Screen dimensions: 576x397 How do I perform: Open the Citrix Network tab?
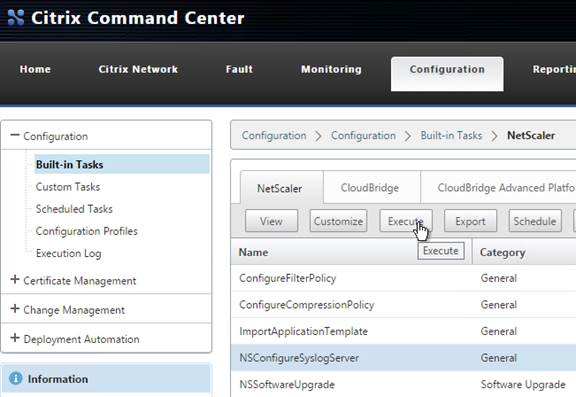point(138,69)
